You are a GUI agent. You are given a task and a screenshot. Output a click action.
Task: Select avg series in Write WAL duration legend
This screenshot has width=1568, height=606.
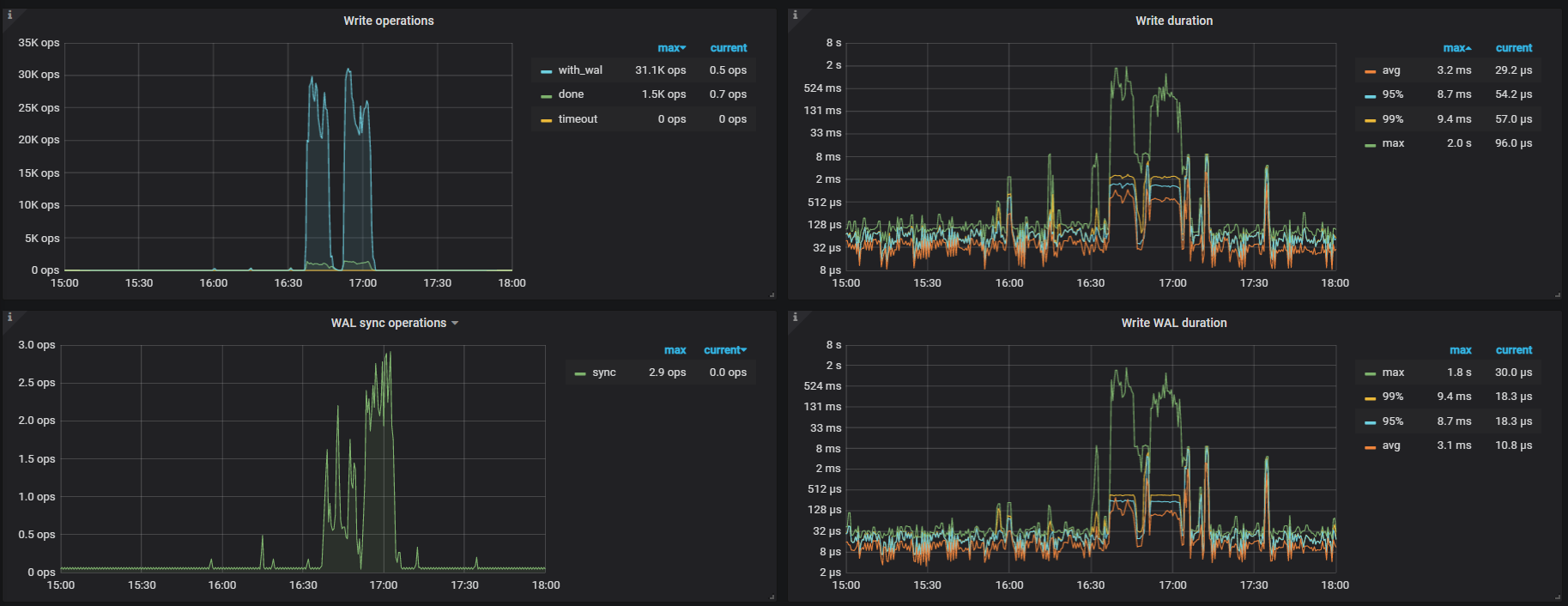click(x=1390, y=445)
